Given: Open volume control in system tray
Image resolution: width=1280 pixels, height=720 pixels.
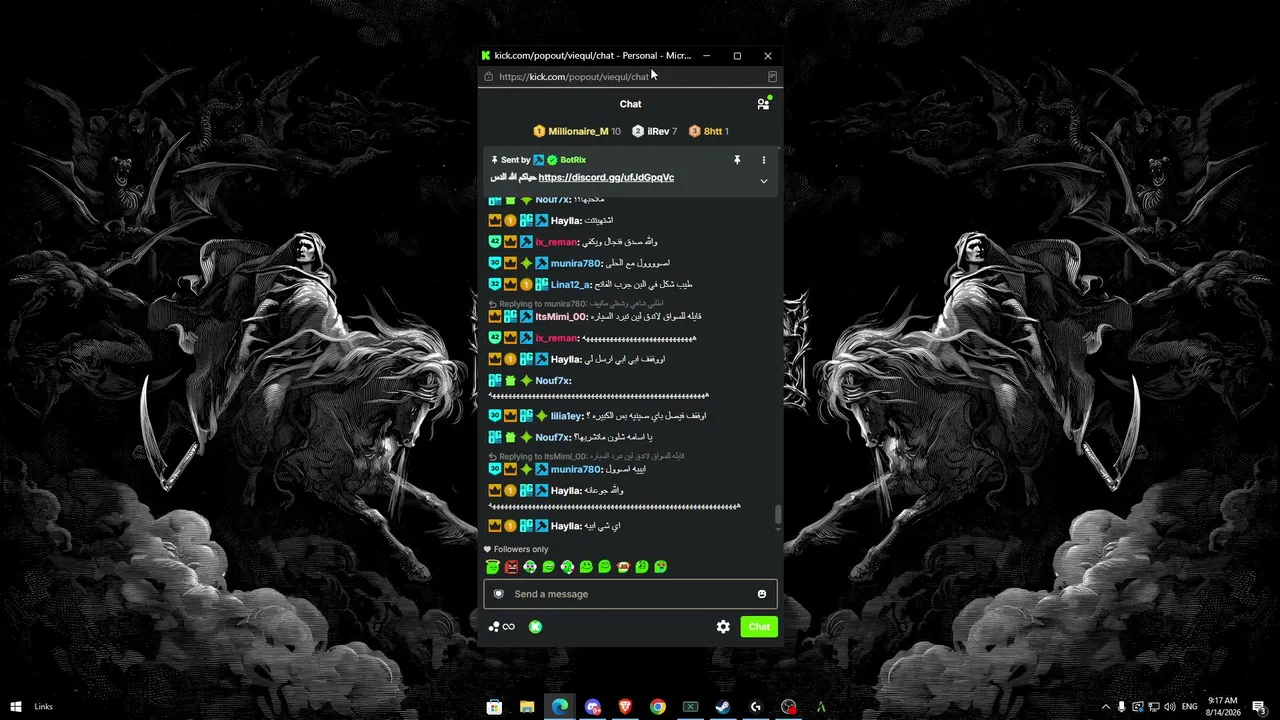Looking at the screenshot, I should point(1170,707).
